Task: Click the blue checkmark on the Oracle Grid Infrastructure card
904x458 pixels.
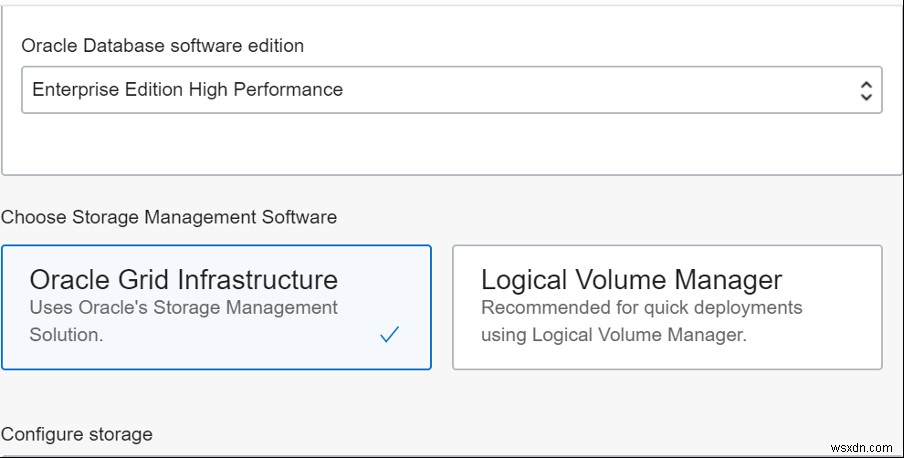Action: click(x=390, y=335)
